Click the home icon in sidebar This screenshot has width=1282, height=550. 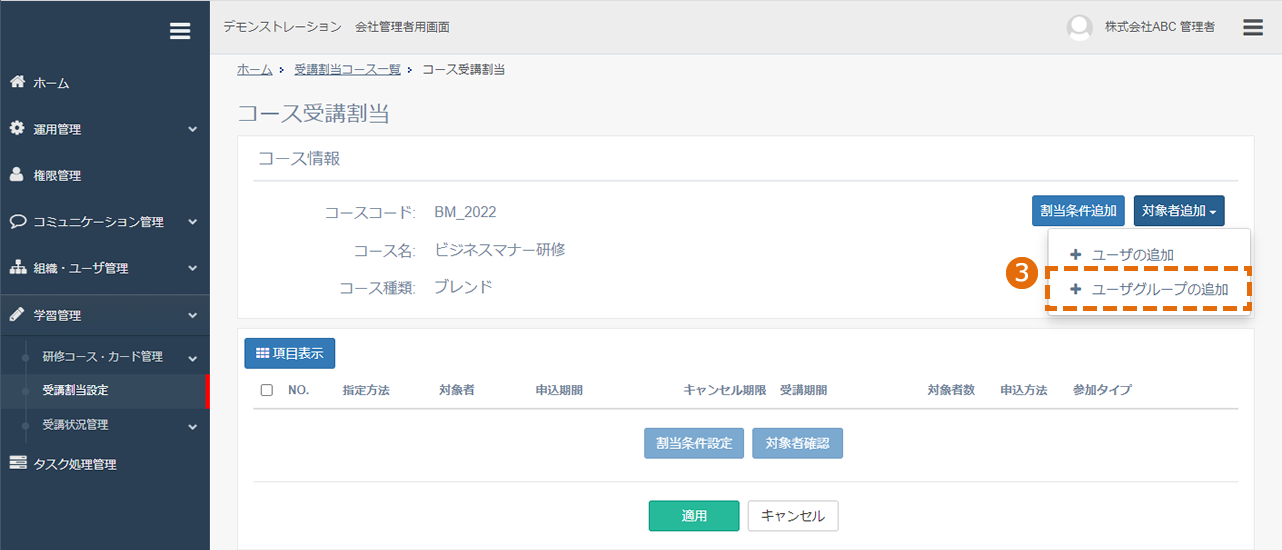pyautogui.click(x=17, y=82)
